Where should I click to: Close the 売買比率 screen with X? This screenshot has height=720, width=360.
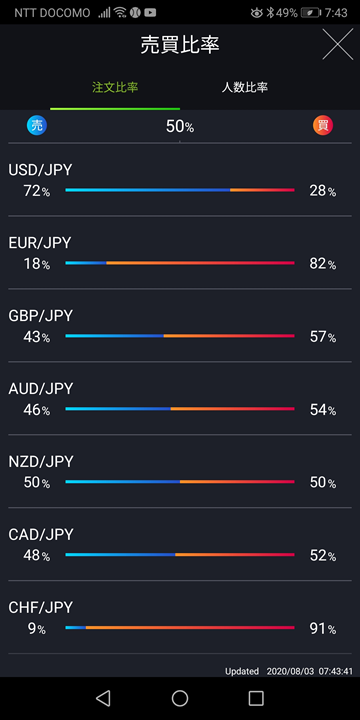[x=338, y=44]
